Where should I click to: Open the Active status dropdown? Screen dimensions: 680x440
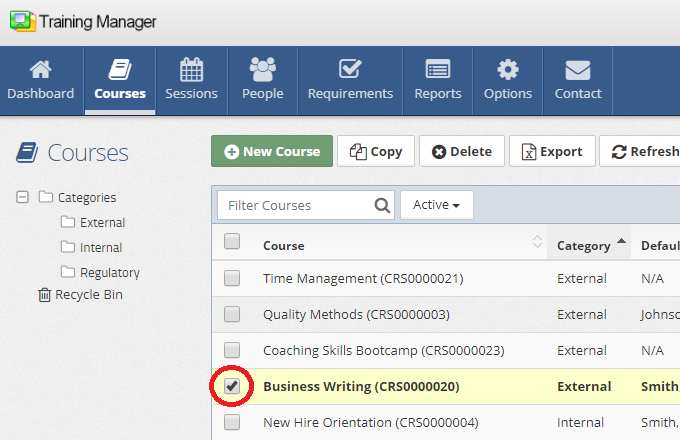click(437, 205)
